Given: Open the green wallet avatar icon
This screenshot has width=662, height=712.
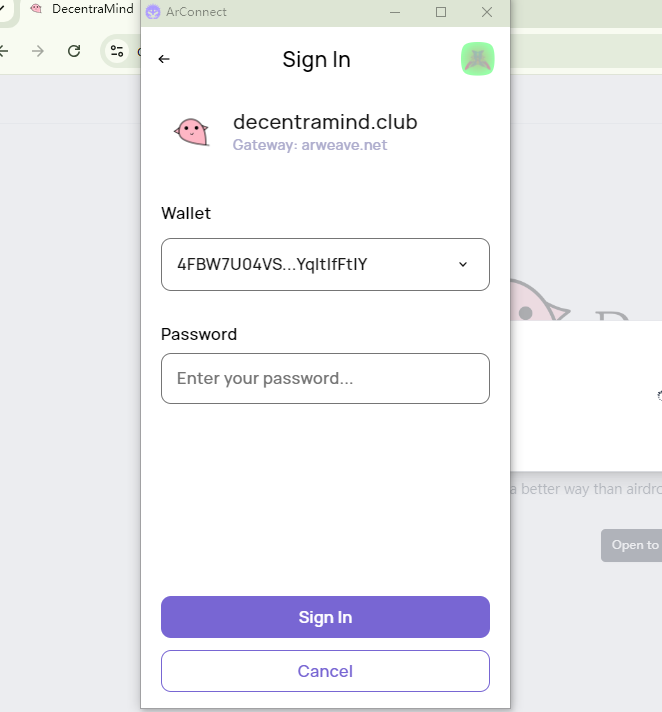Looking at the screenshot, I should [477, 59].
